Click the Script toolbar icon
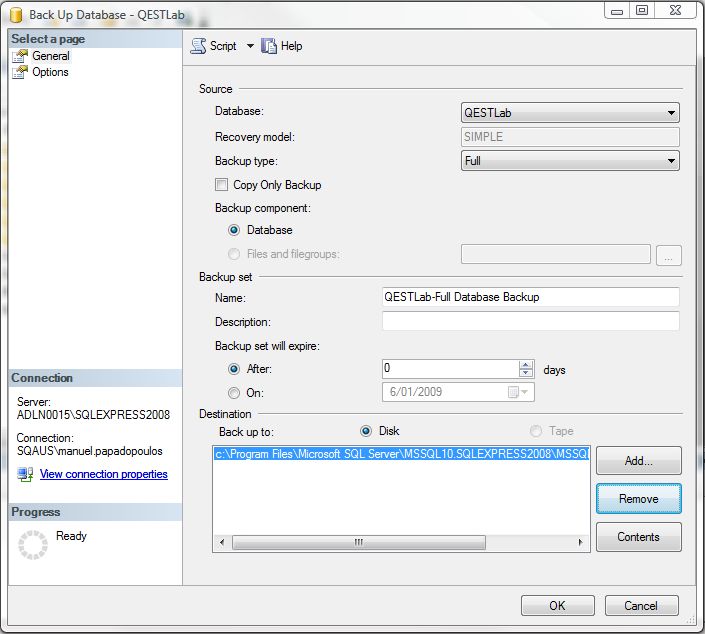This screenshot has height=634, width=705. tap(198, 46)
